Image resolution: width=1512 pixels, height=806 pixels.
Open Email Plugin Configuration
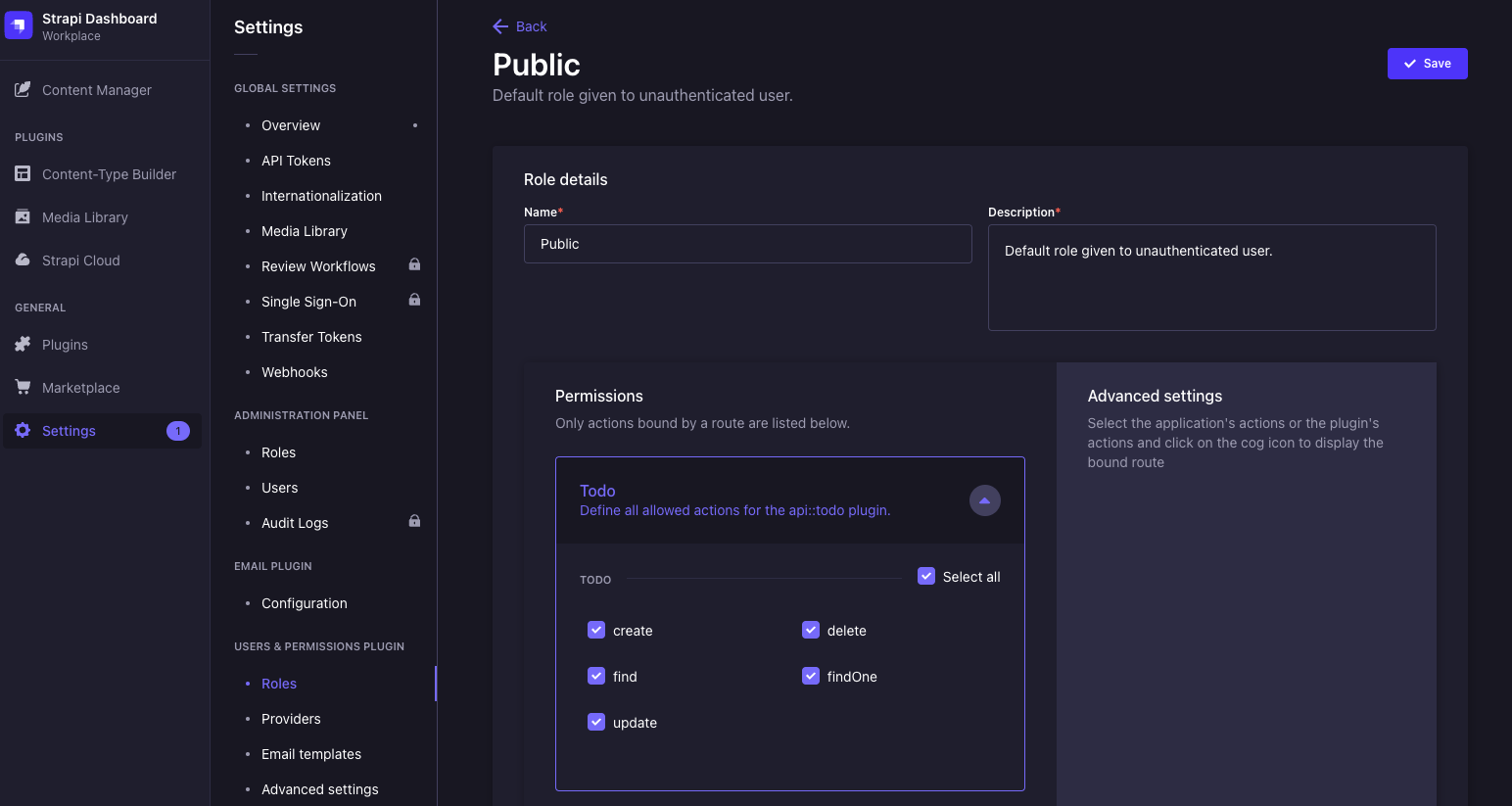click(x=305, y=603)
